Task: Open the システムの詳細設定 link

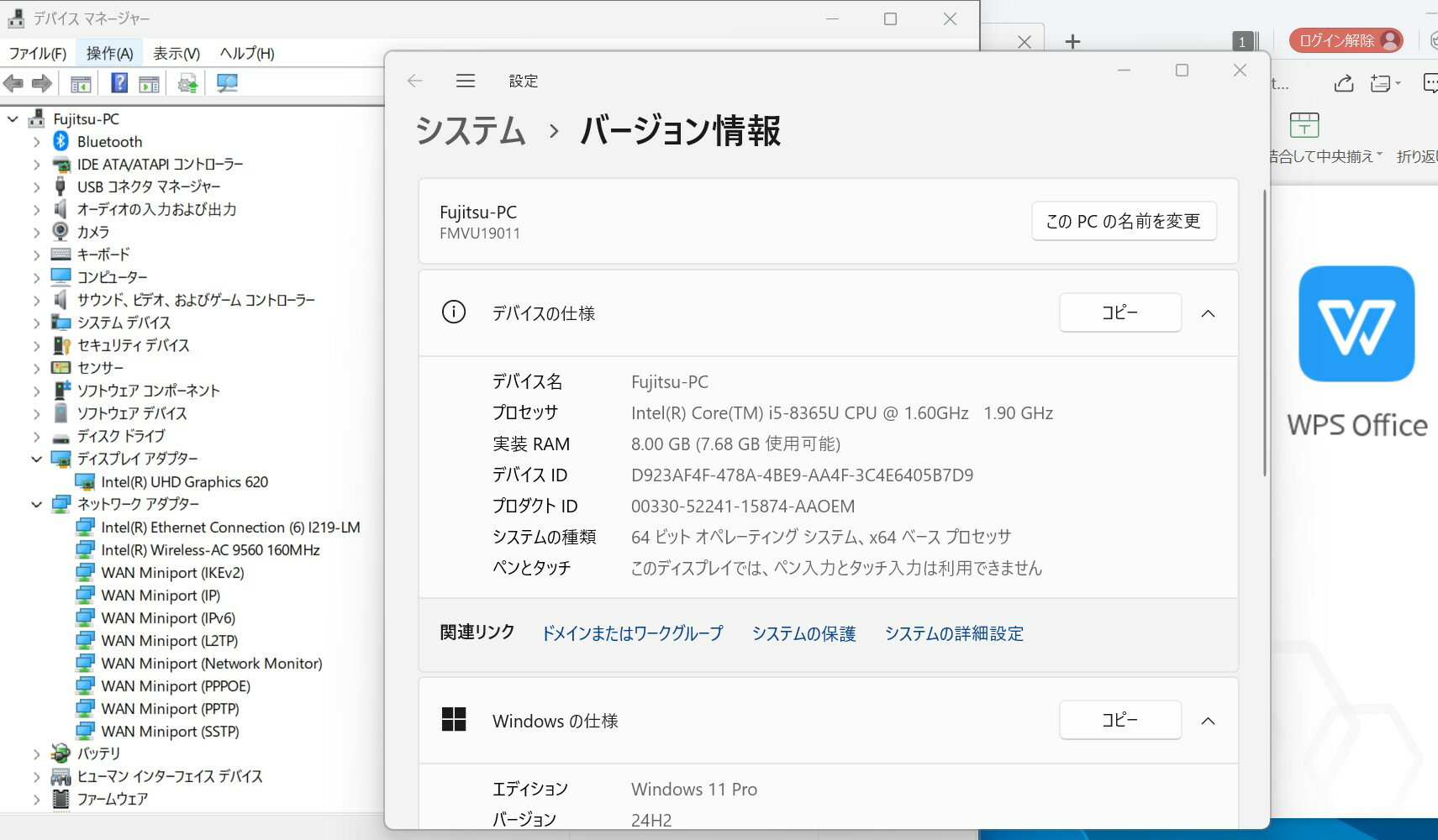Action: point(954,634)
